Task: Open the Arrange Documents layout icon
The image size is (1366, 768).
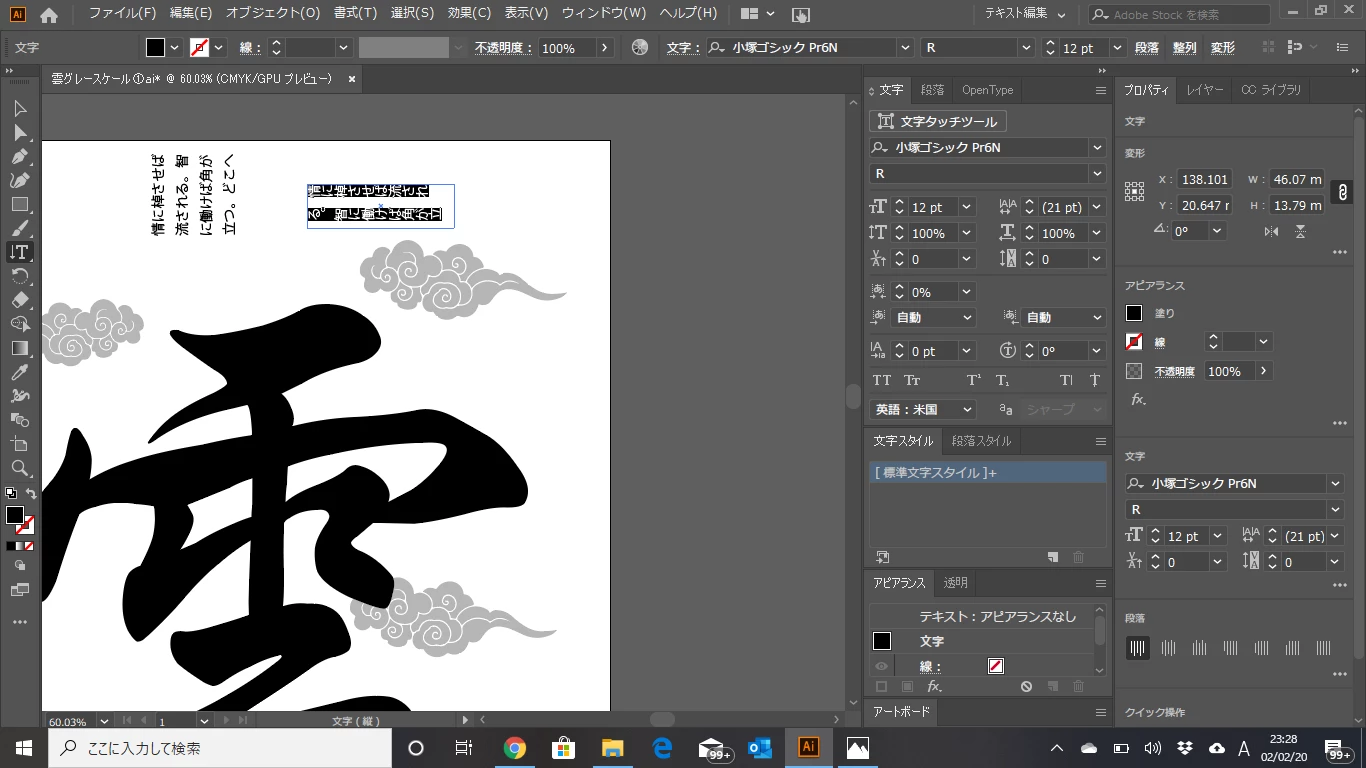Action: pyautogui.click(x=757, y=14)
